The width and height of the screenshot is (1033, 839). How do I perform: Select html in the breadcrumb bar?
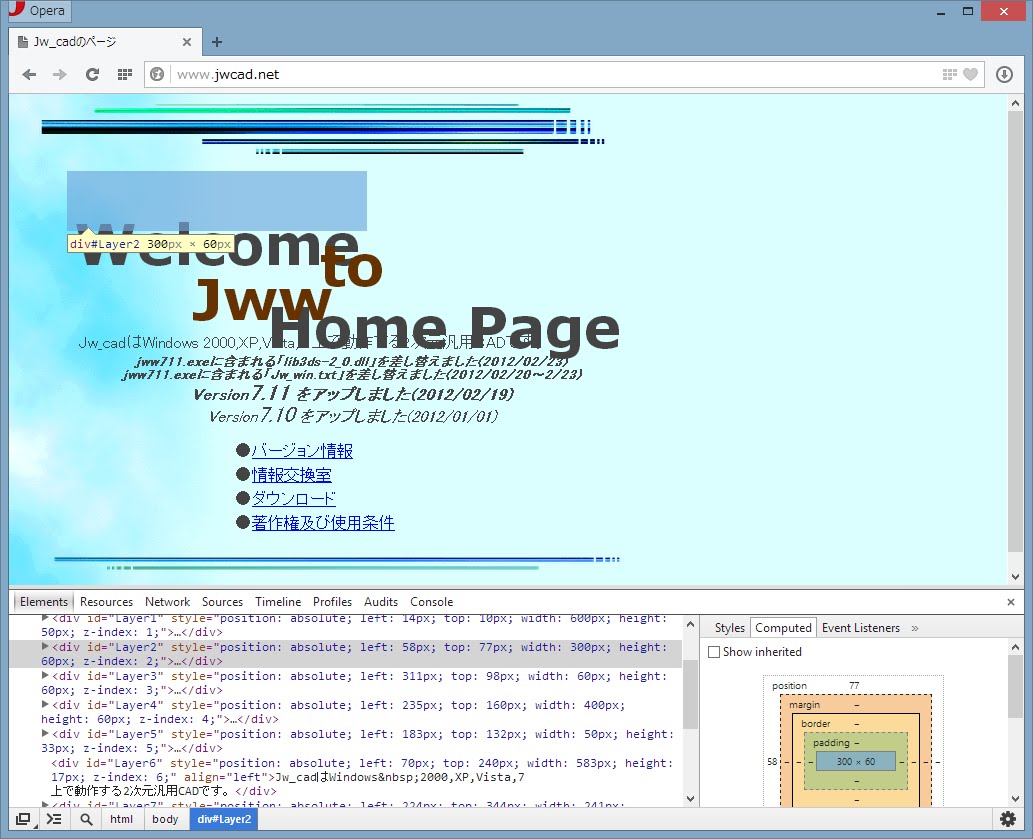pyautogui.click(x=121, y=819)
